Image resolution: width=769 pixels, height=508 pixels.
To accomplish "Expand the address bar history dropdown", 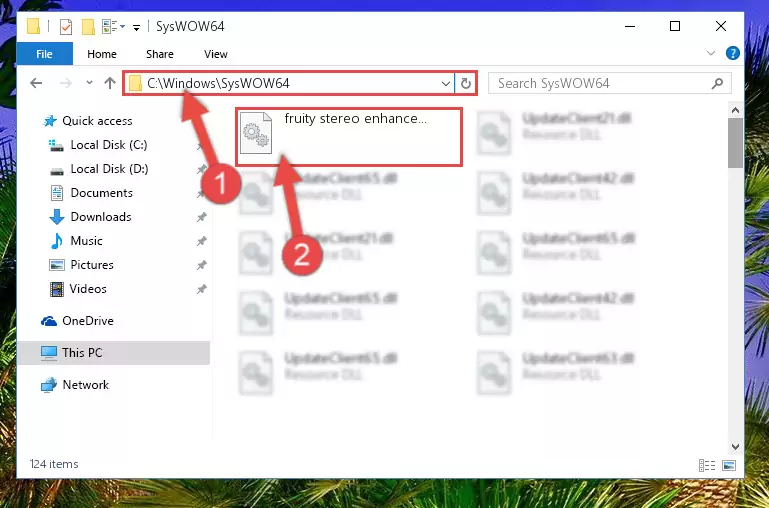I will pos(446,84).
